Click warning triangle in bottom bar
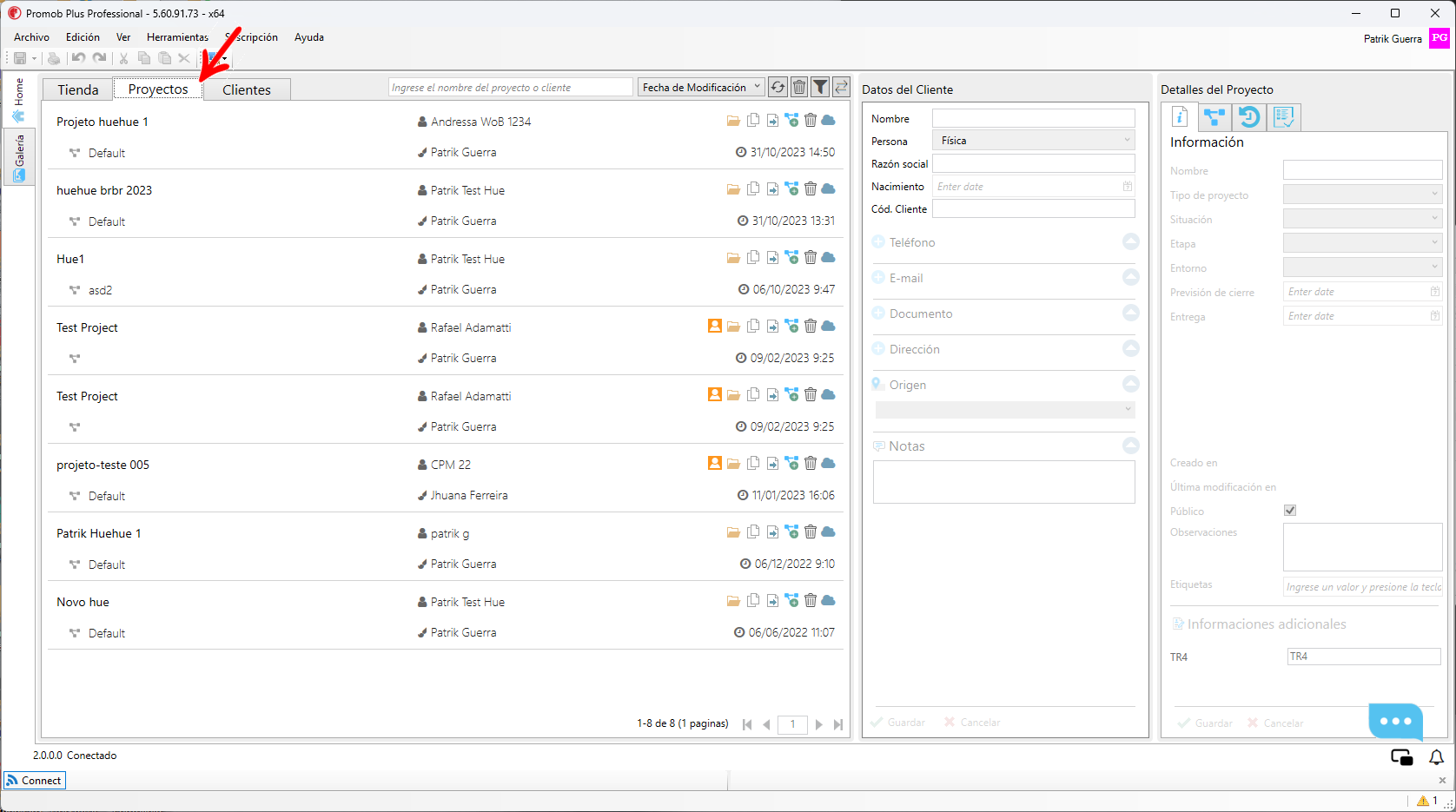1456x812 pixels. coord(1423,801)
